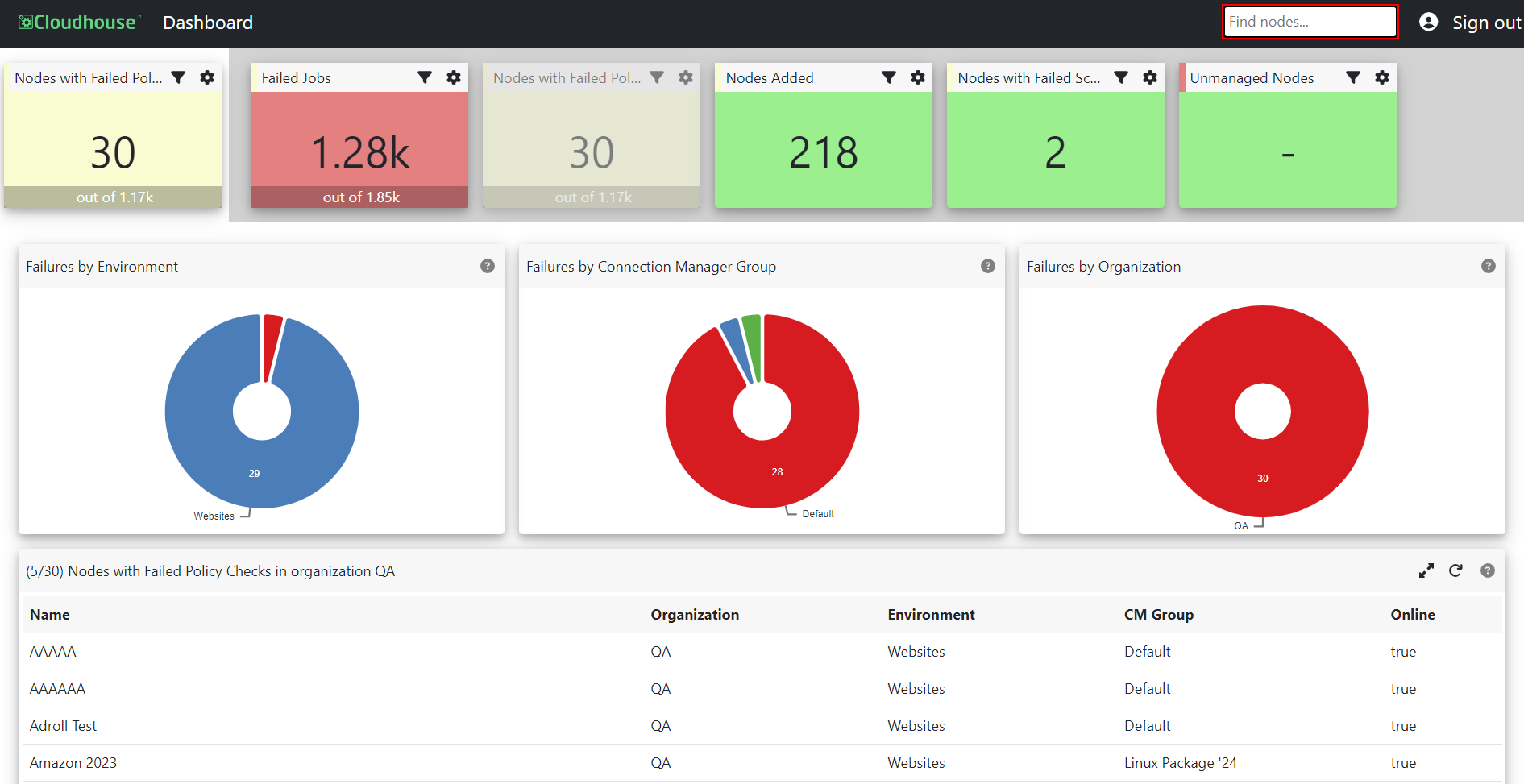Viewport: 1524px width, 784px height.
Task: Expand the failed policy checks table fullscreen
Action: coord(1426,570)
